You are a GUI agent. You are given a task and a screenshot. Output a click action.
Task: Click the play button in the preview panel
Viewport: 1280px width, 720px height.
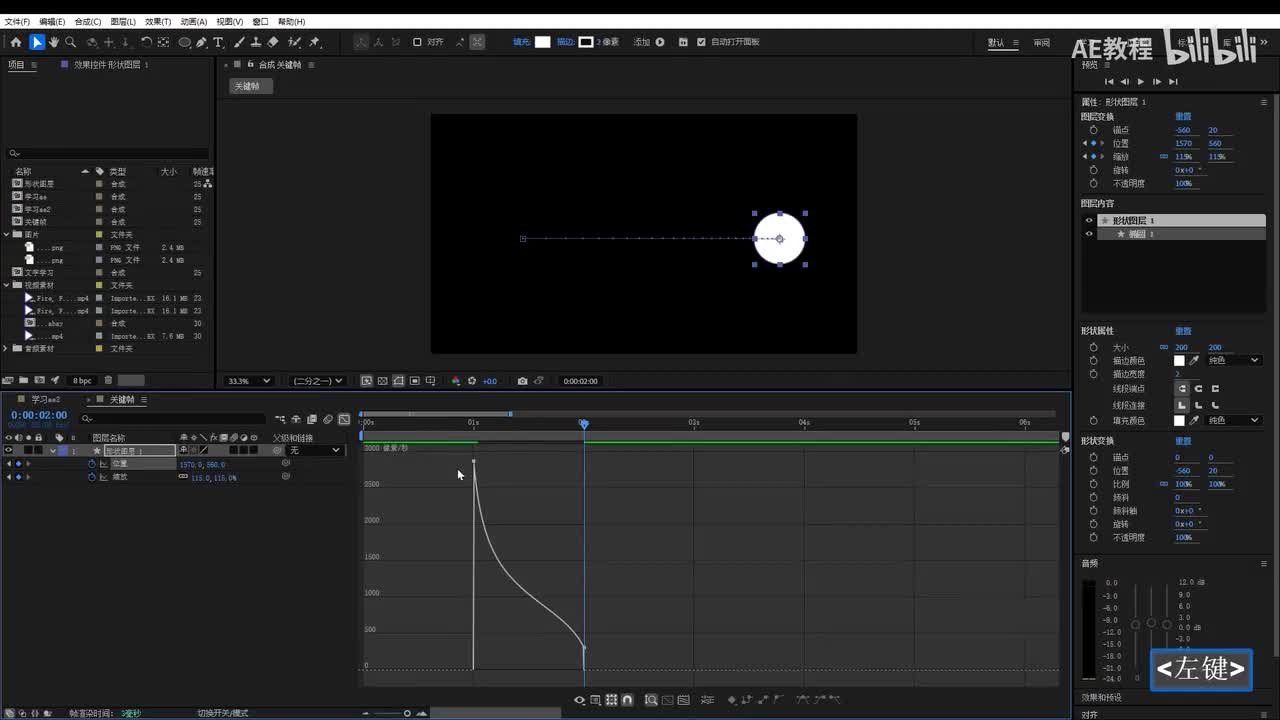pyautogui.click(x=1140, y=81)
